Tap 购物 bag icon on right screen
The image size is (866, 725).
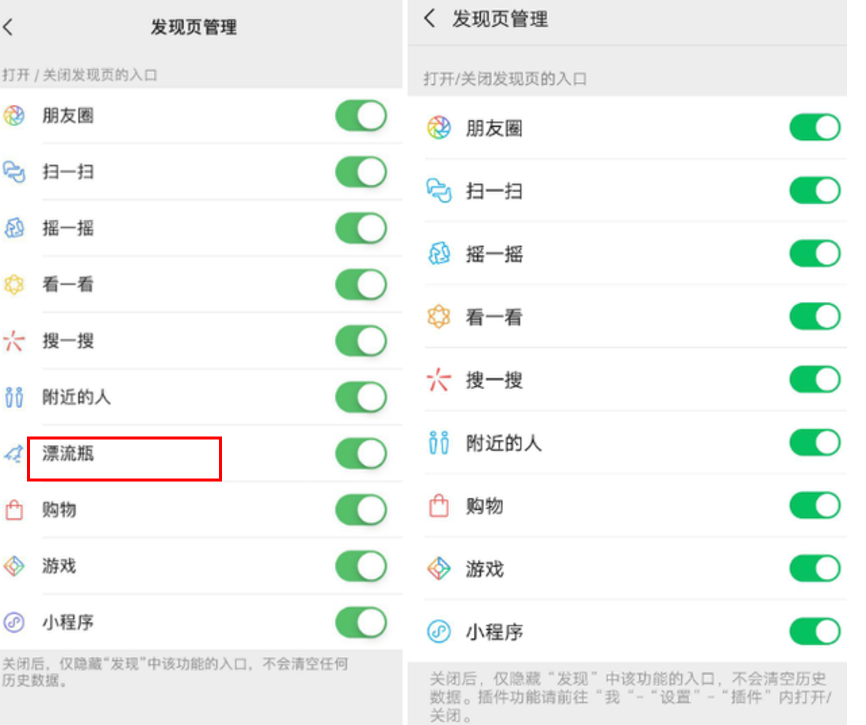[439, 506]
